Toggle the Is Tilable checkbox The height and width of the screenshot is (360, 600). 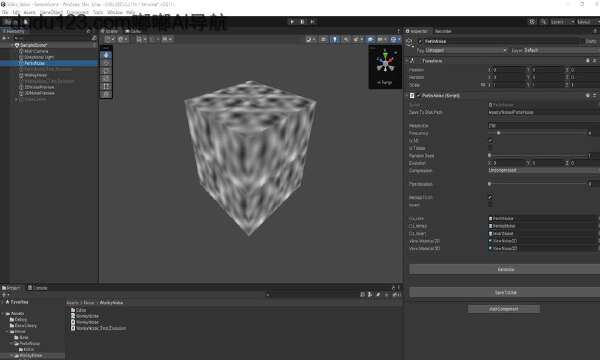tap(491, 148)
